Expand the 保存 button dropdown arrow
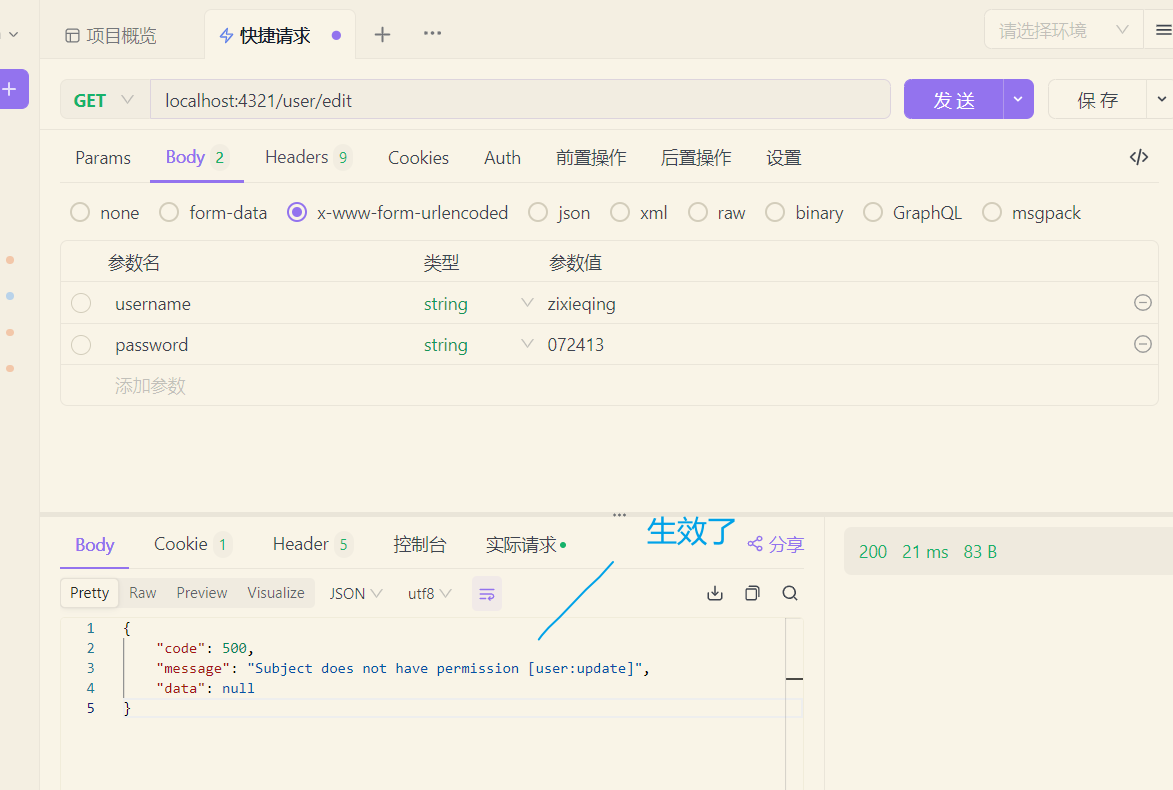 (1161, 99)
